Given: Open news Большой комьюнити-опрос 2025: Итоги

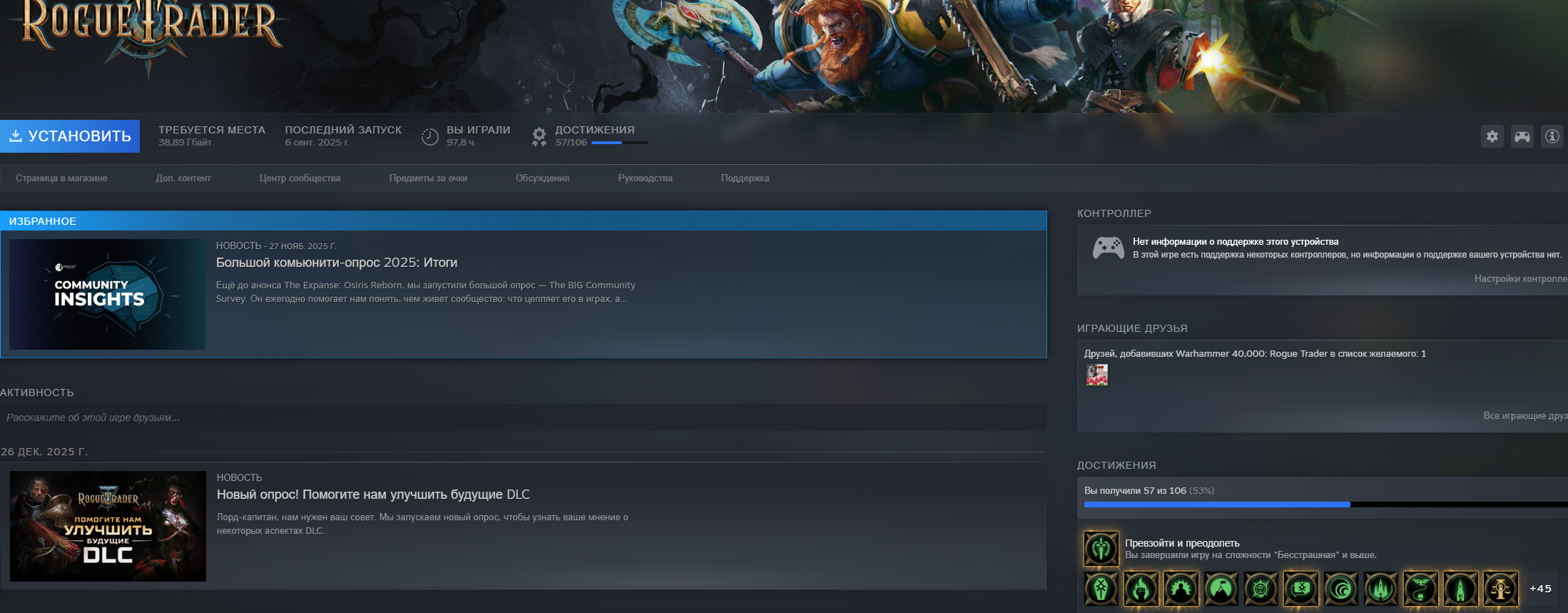Looking at the screenshot, I should 337,263.
